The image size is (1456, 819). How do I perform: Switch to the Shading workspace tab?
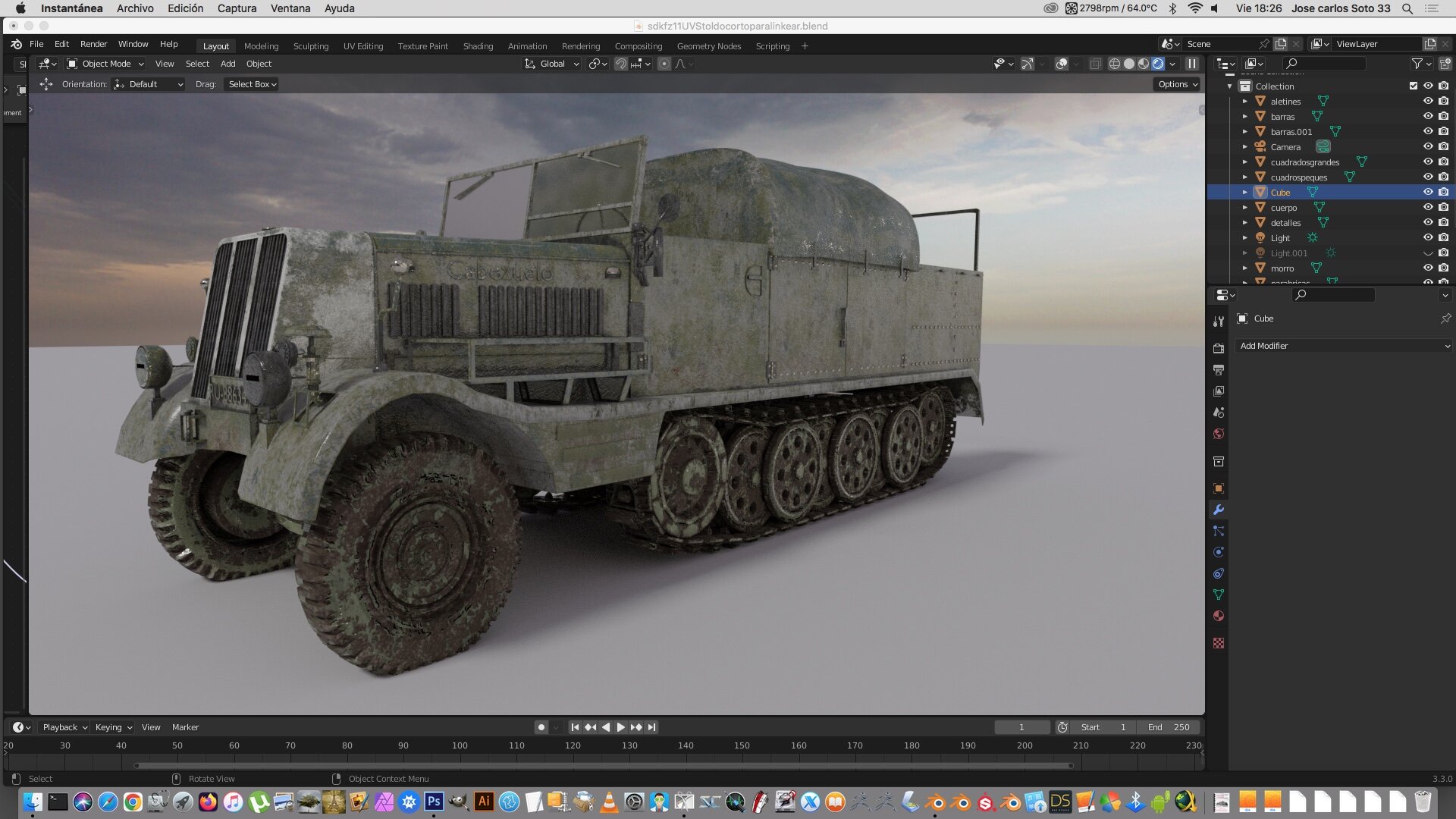tap(478, 46)
